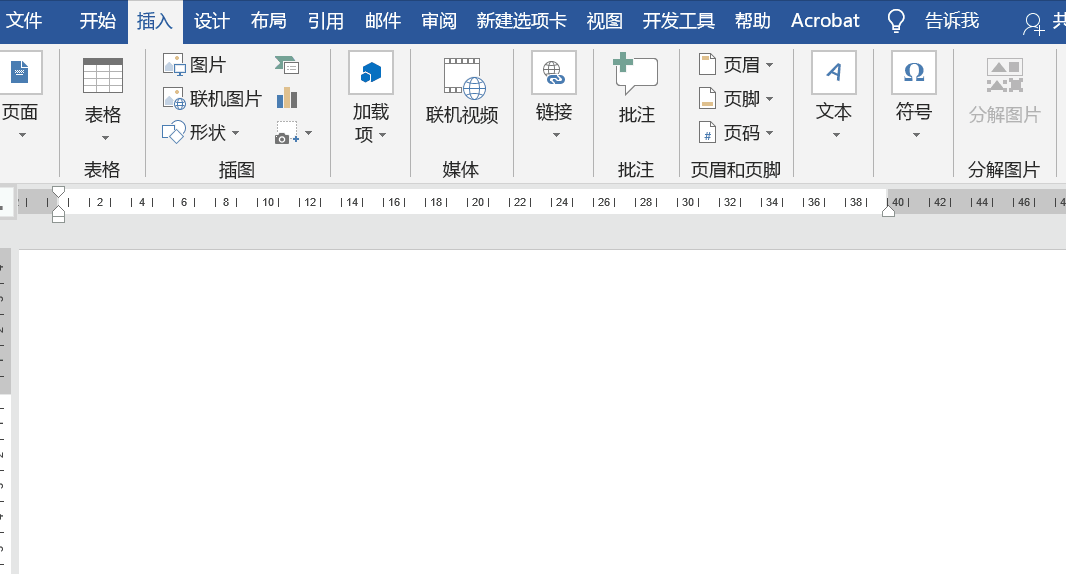Open the 帮助 (Help) tab
The width and height of the screenshot is (1066, 574).
(753, 21)
